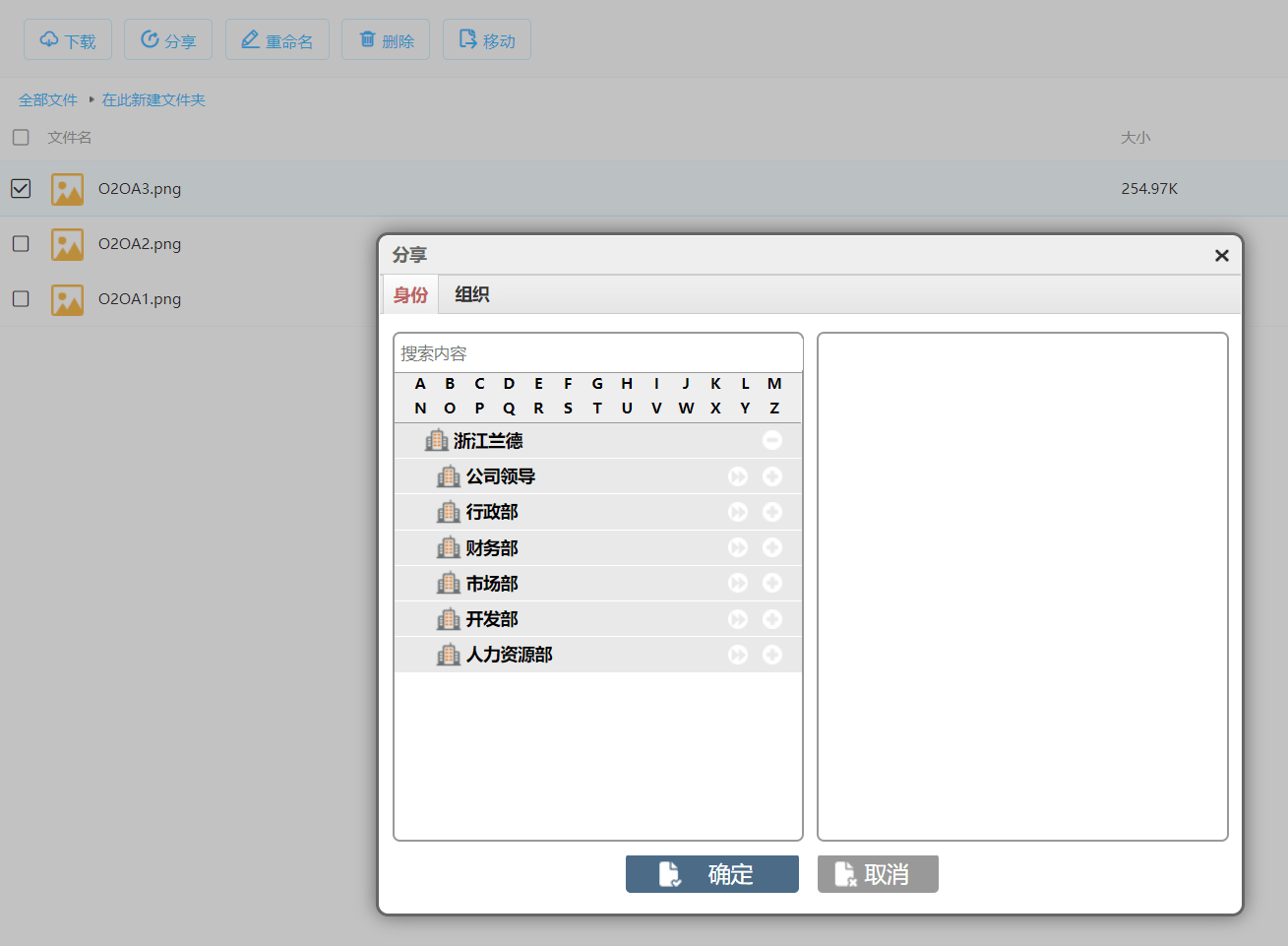Click the 人力资源部 building icon
Viewport: 1288px width, 946px height.
(x=449, y=655)
